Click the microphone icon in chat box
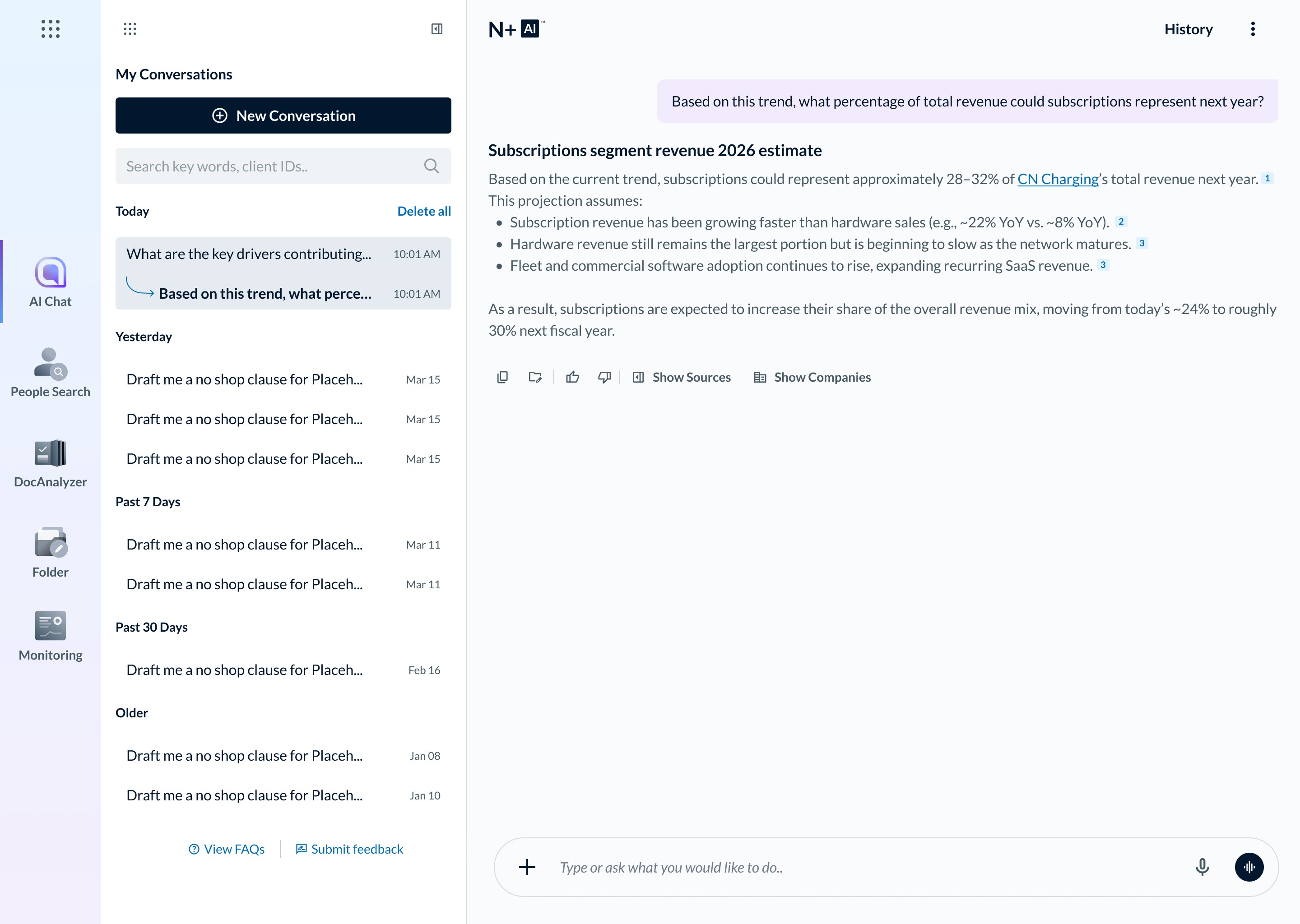 (x=1202, y=867)
